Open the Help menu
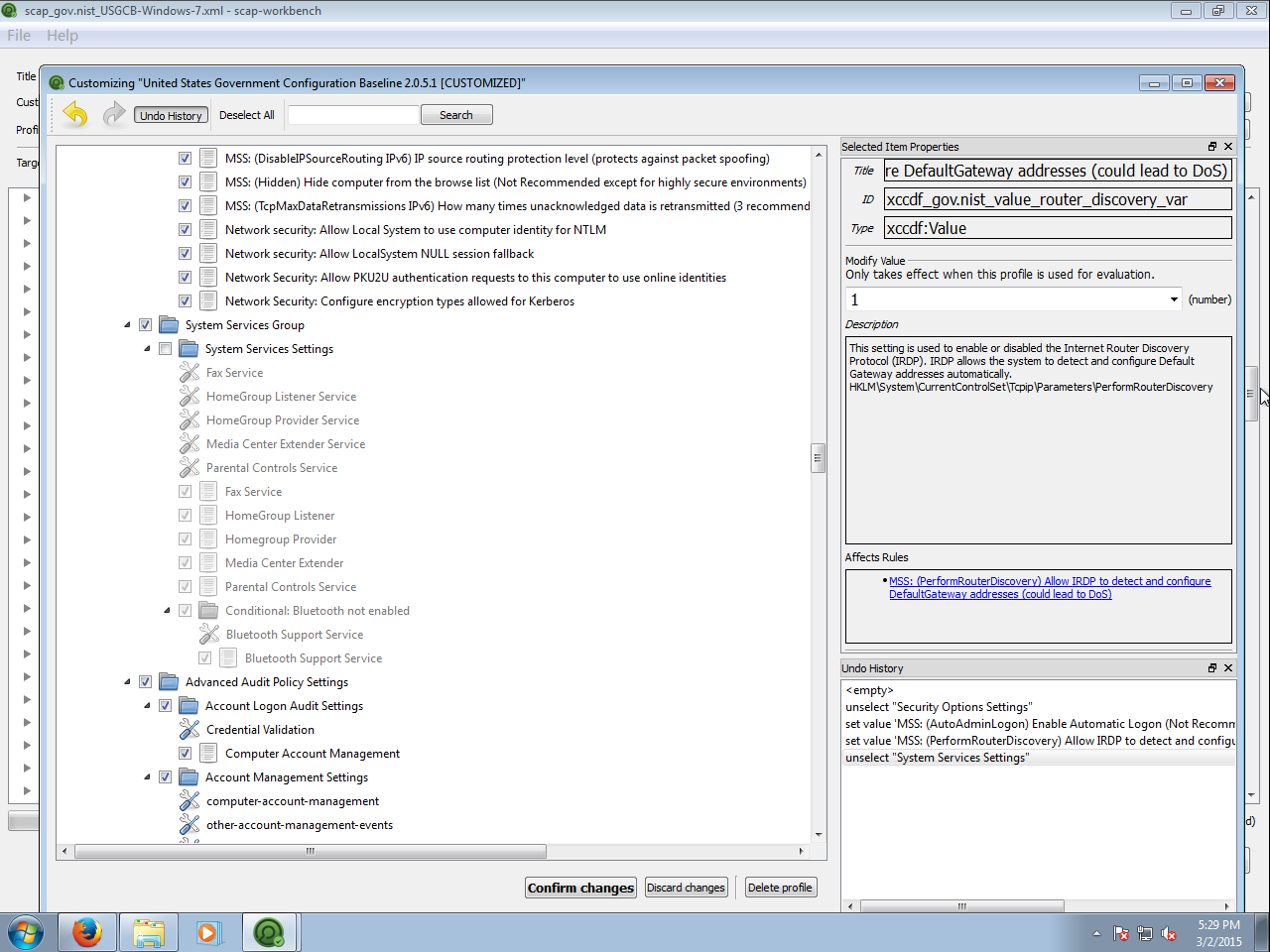Image resolution: width=1270 pixels, height=952 pixels. [62, 35]
